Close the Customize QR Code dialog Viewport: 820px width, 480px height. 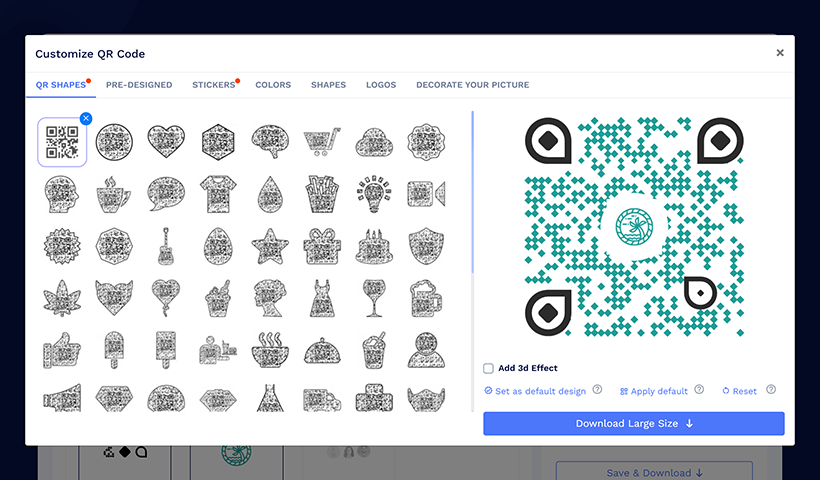point(780,53)
